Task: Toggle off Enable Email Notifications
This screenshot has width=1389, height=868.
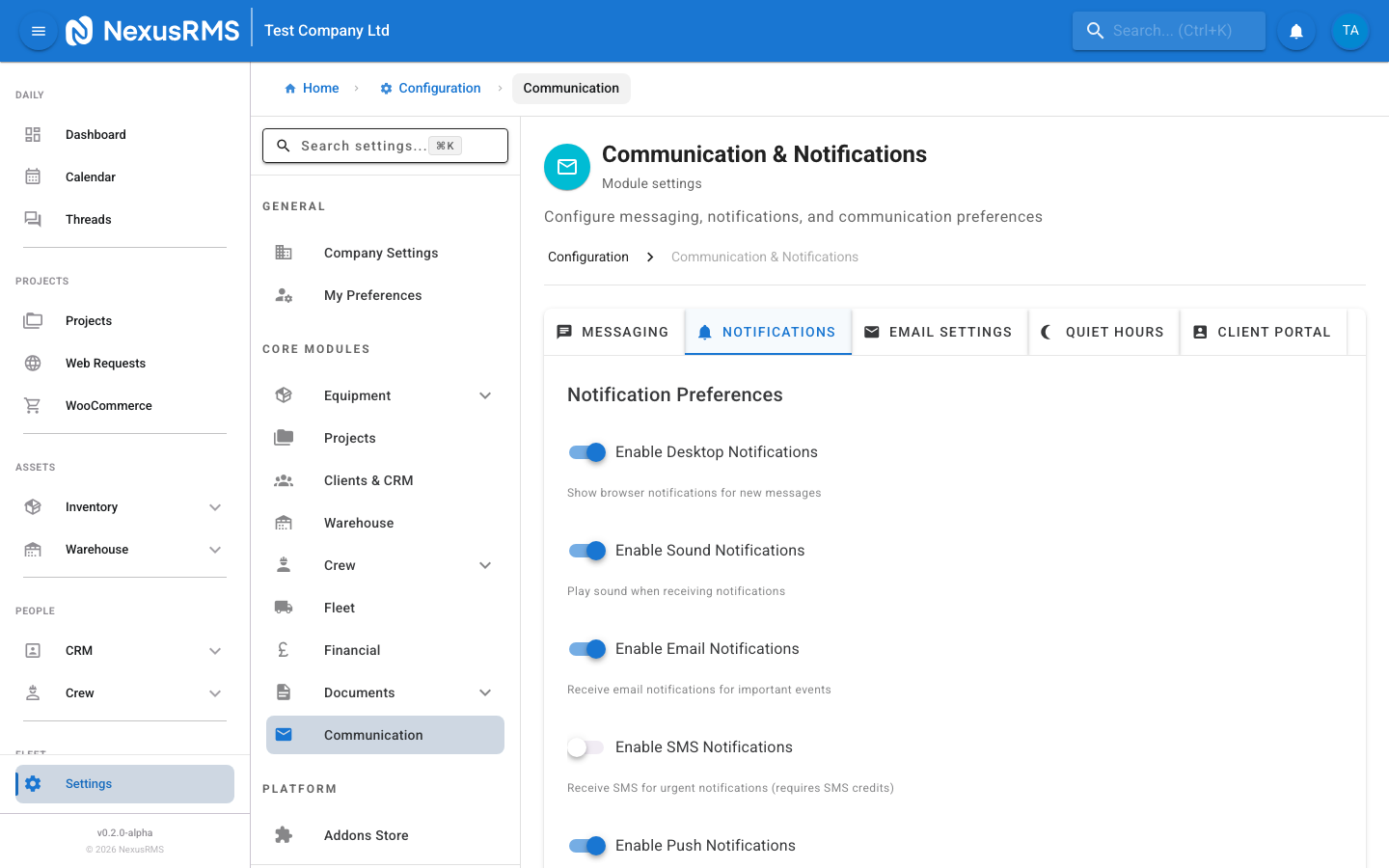Action: click(586, 649)
